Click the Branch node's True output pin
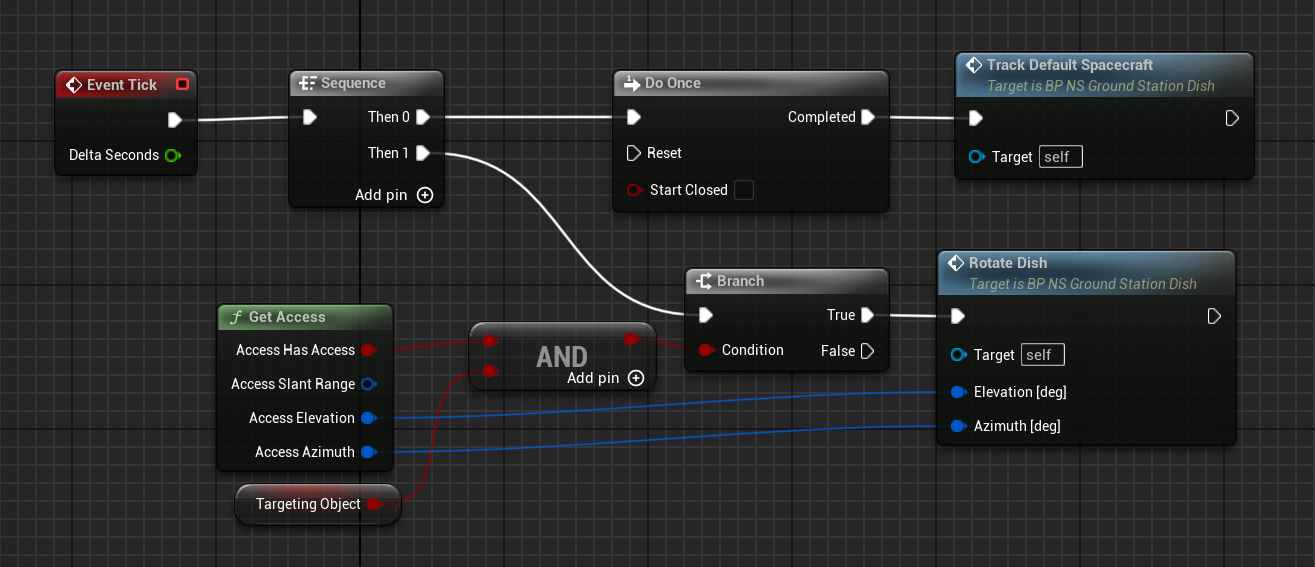Image resolution: width=1315 pixels, height=567 pixels. (867, 315)
